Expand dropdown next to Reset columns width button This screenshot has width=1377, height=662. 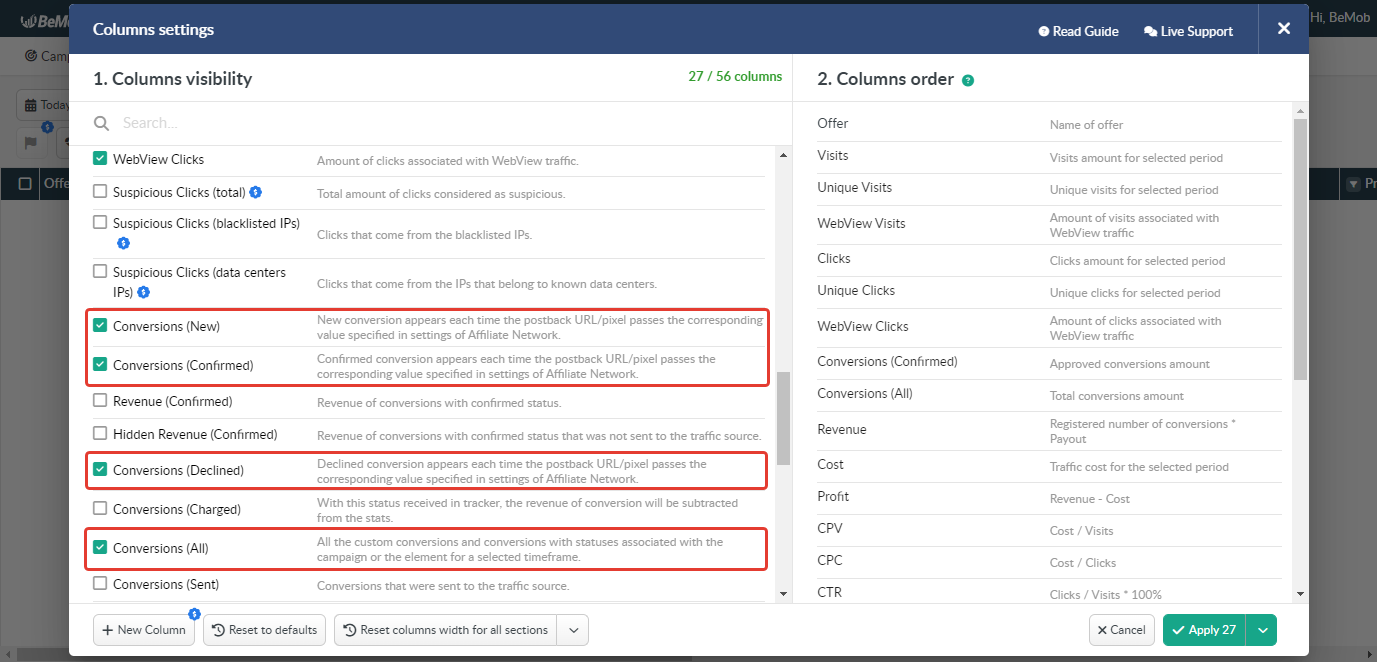575,630
